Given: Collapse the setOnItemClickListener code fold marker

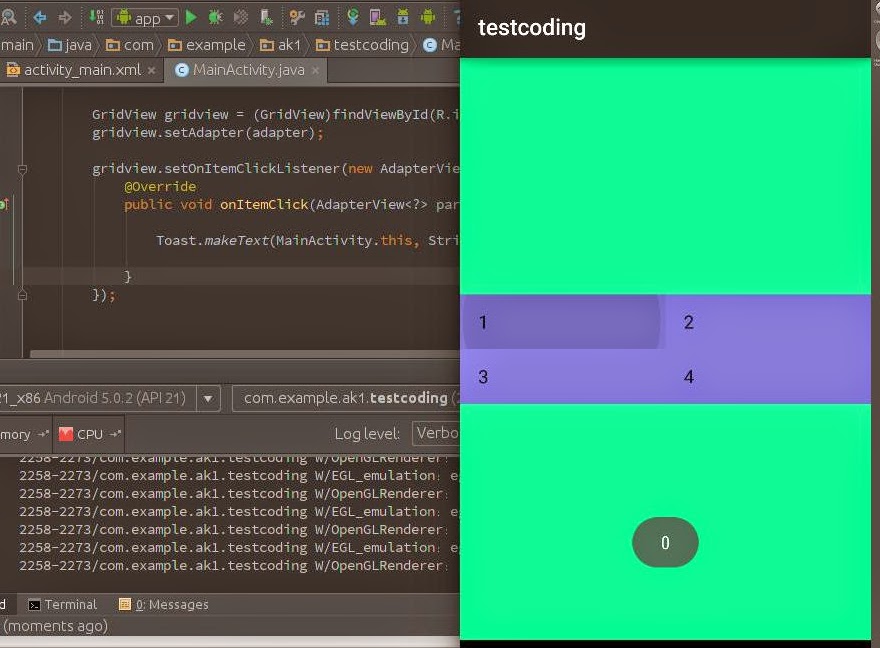Looking at the screenshot, I should coord(22,169).
